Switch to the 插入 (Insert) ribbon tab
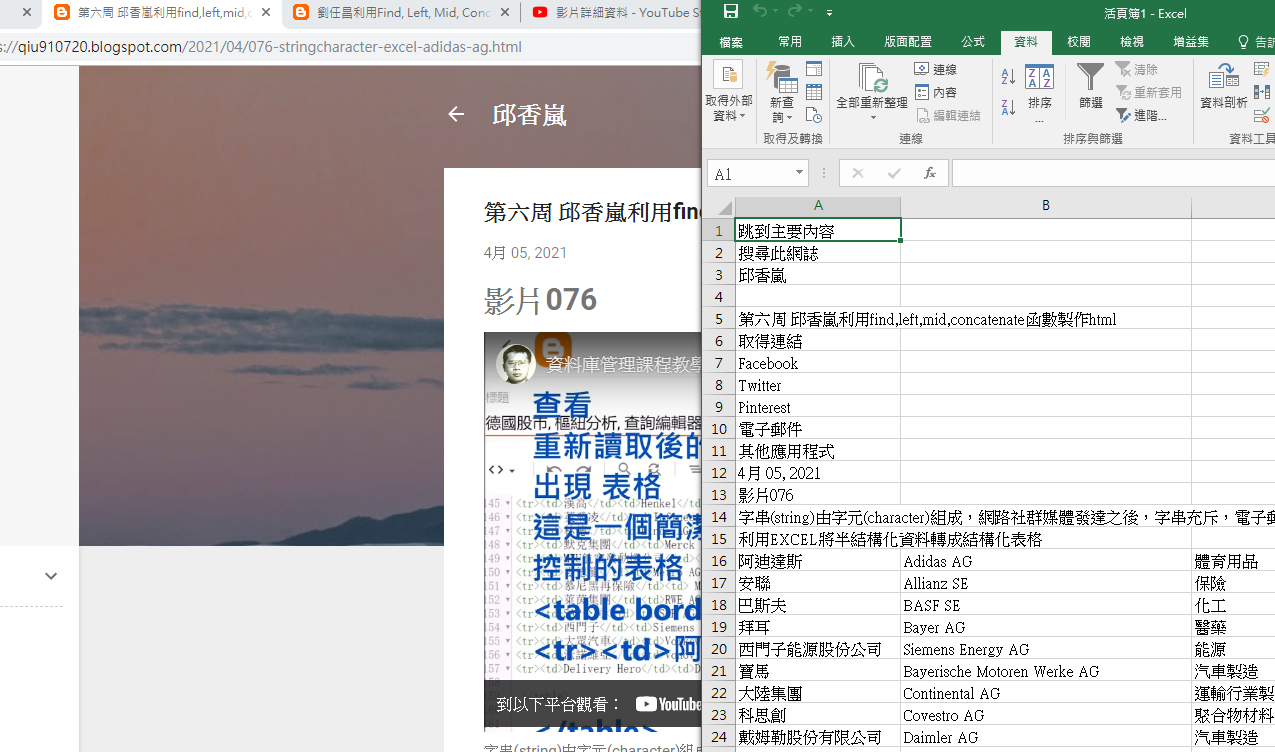This screenshot has height=752, width=1275. 843,42
